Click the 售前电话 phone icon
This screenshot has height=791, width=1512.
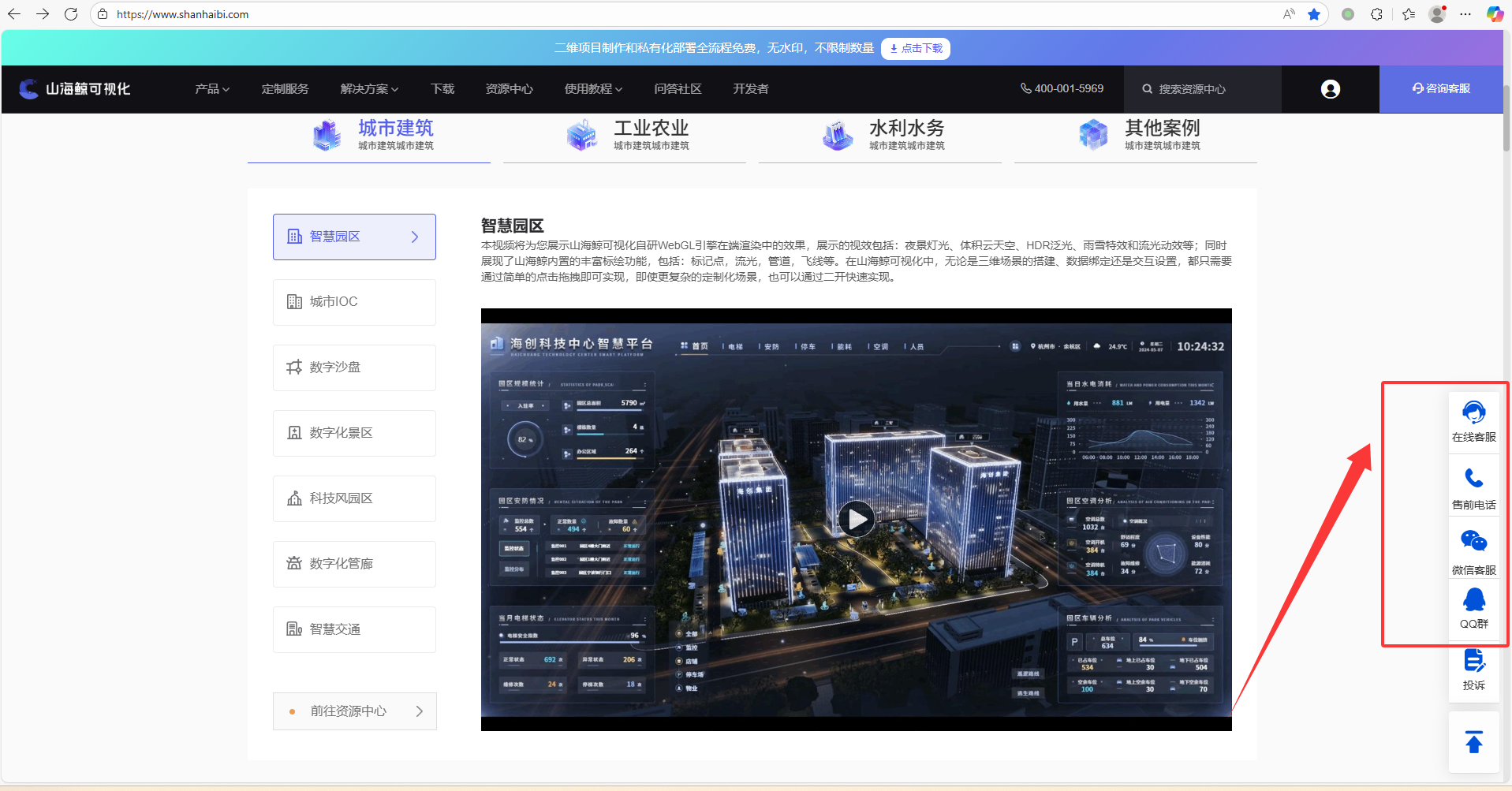[x=1473, y=478]
